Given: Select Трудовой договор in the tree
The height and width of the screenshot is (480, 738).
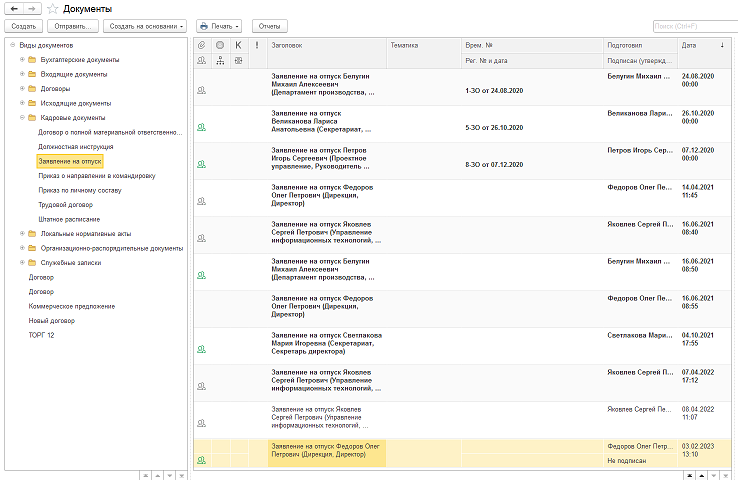Looking at the screenshot, I should point(65,205).
